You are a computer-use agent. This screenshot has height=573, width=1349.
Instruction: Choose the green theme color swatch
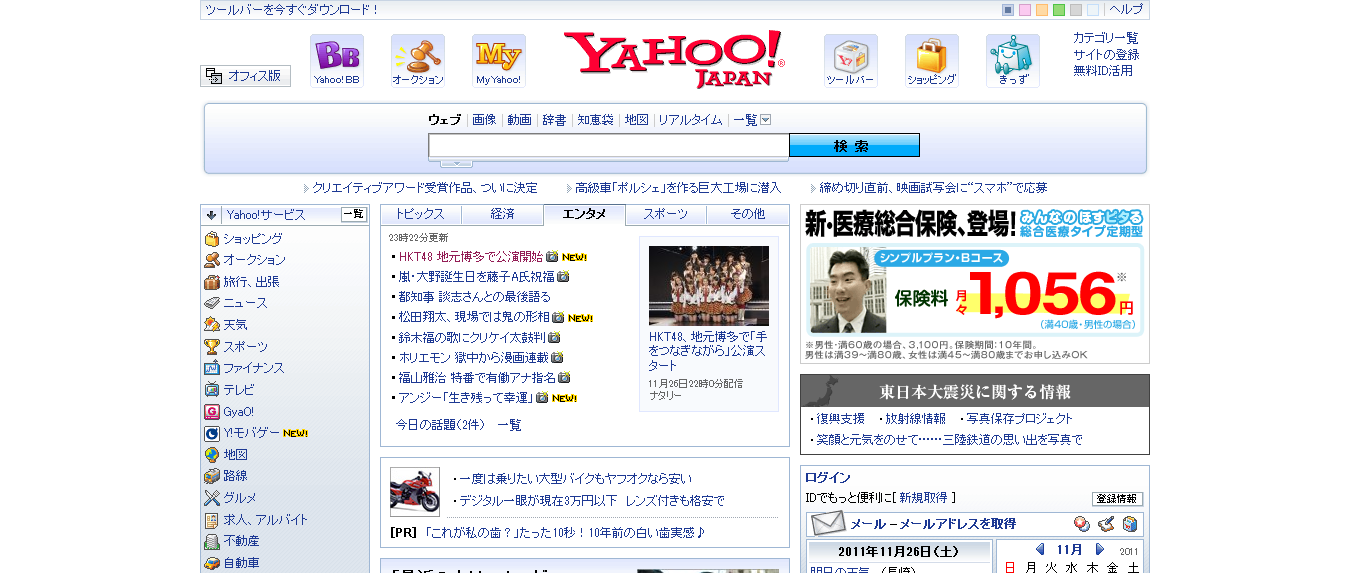coord(1059,10)
